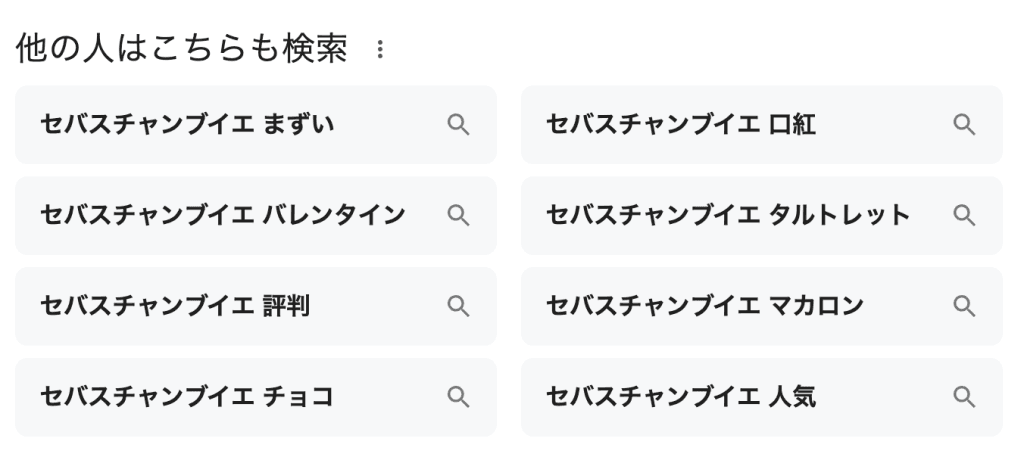Open the three-dot menu beside 他の人はこちらも検索

pyautogui.click(x=379, y=50)
